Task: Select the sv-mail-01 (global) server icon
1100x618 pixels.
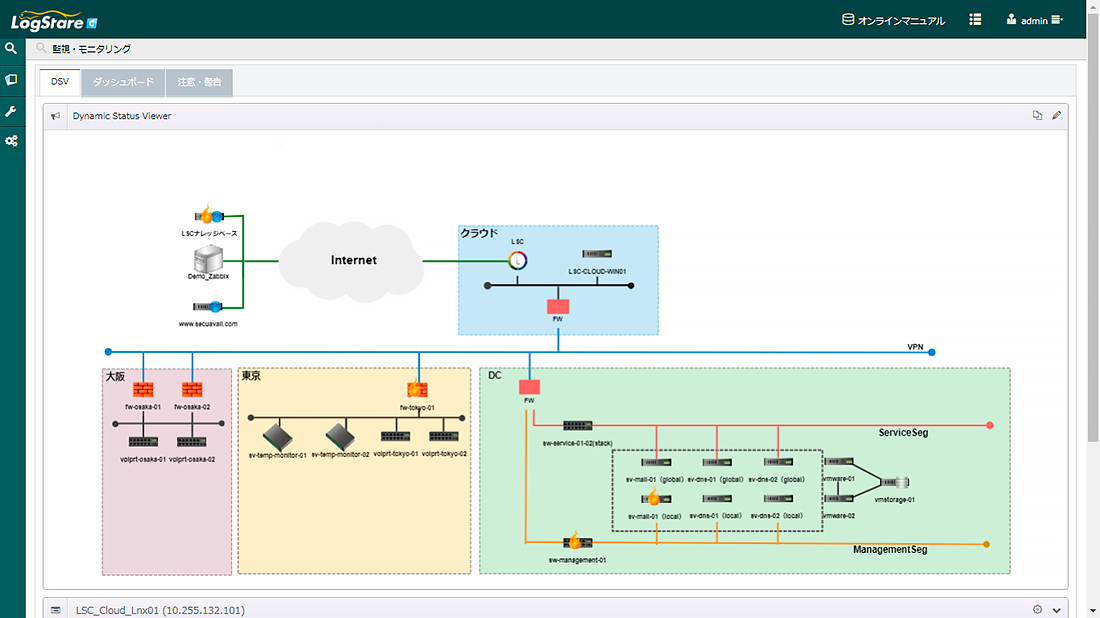Action: tap(656, 462)
